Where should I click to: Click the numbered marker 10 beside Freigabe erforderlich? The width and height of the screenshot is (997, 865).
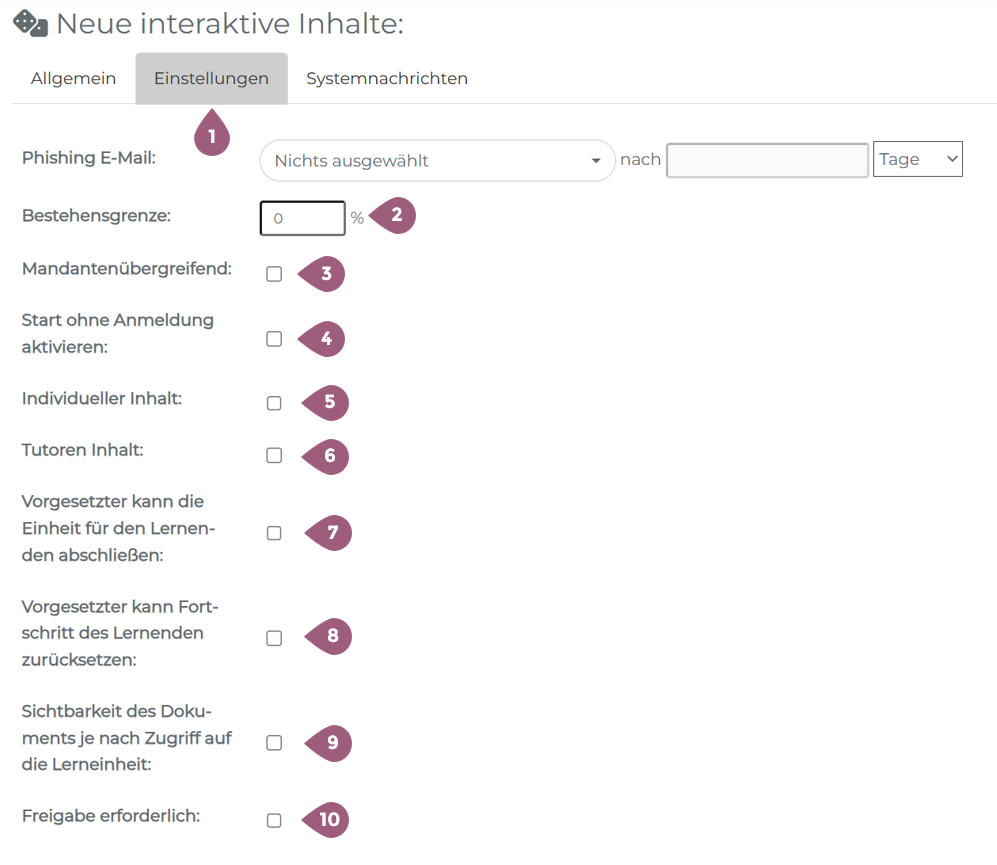(330, 820)
